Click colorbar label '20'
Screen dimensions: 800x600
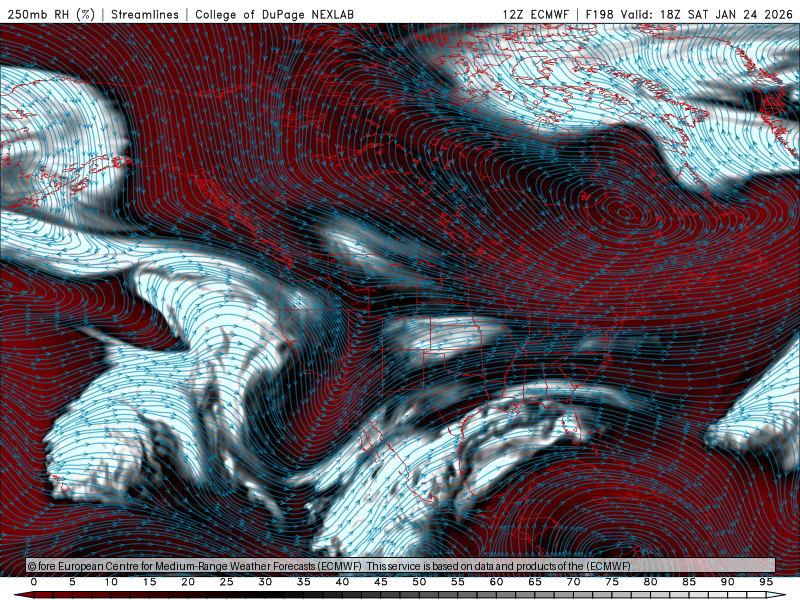[x=188, y=582]
